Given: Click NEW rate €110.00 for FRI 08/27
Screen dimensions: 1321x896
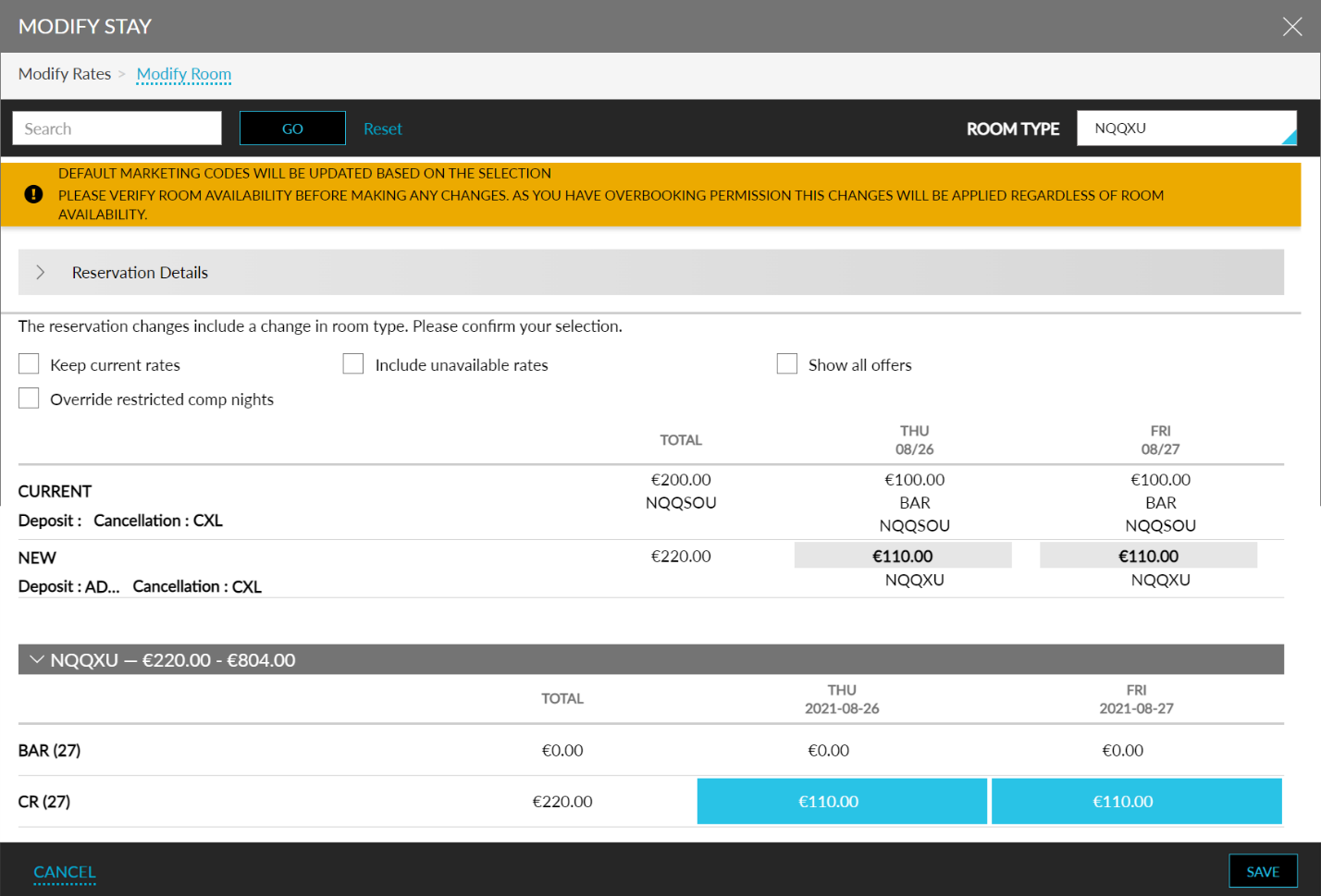Looking at the screenshot, I should tap(1149, 556).
